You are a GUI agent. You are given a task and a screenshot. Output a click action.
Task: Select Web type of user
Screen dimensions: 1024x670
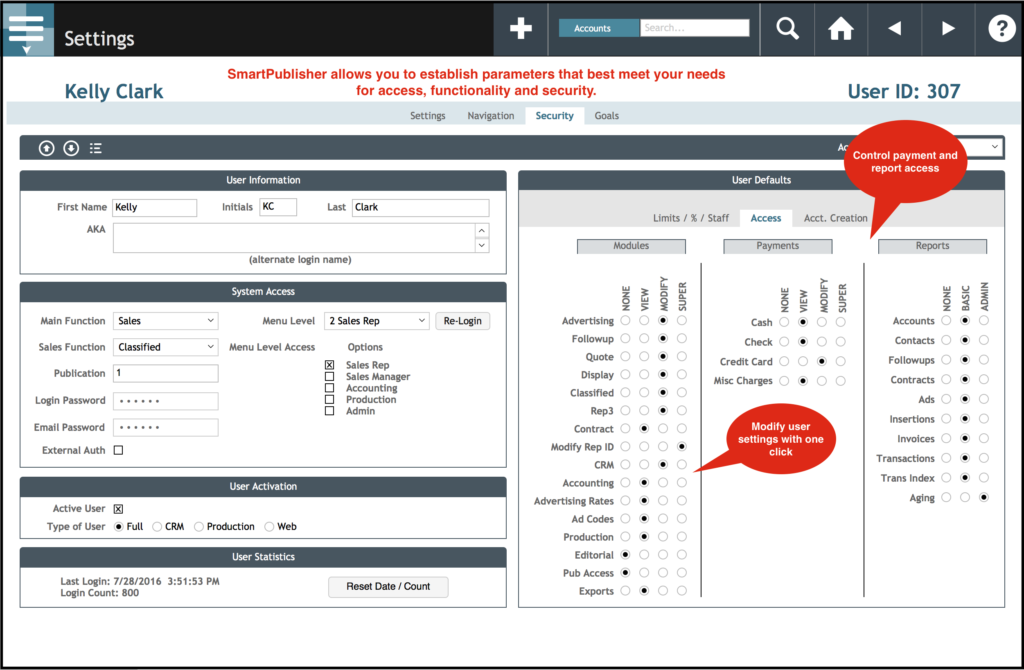[x=269, y=526]
